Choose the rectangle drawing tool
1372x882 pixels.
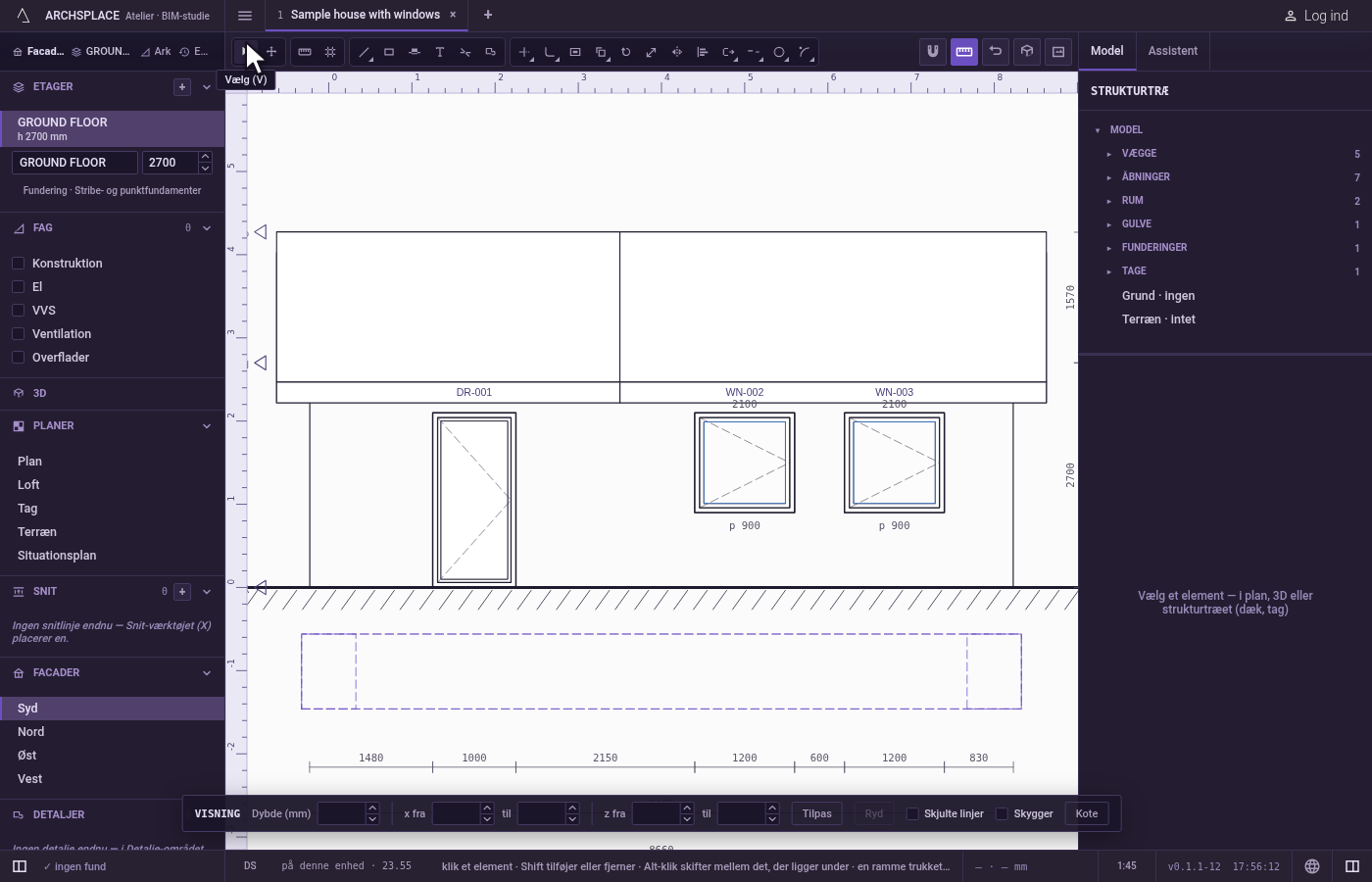(389, 52)
